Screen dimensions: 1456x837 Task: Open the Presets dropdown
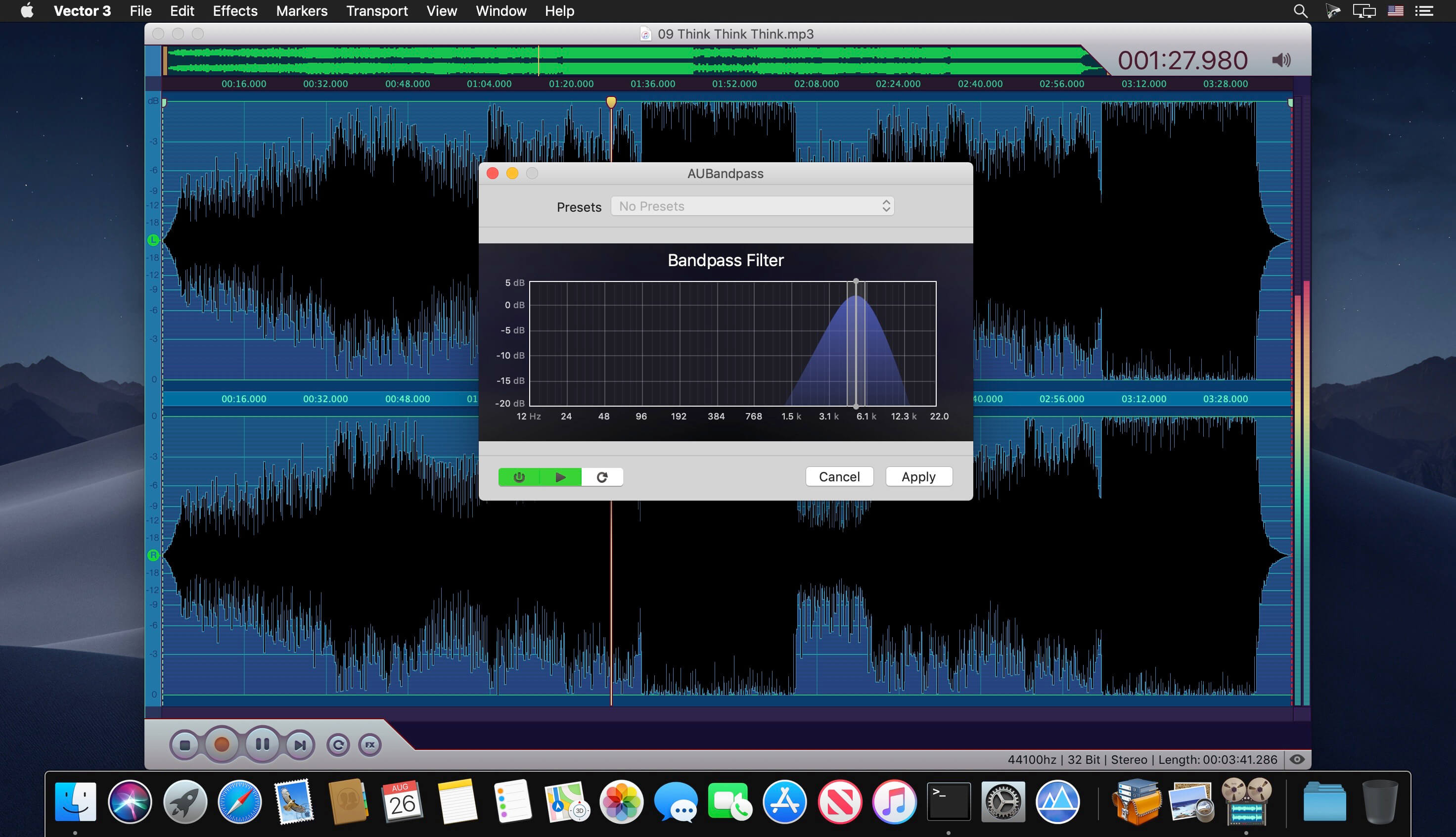click(752, 206)
